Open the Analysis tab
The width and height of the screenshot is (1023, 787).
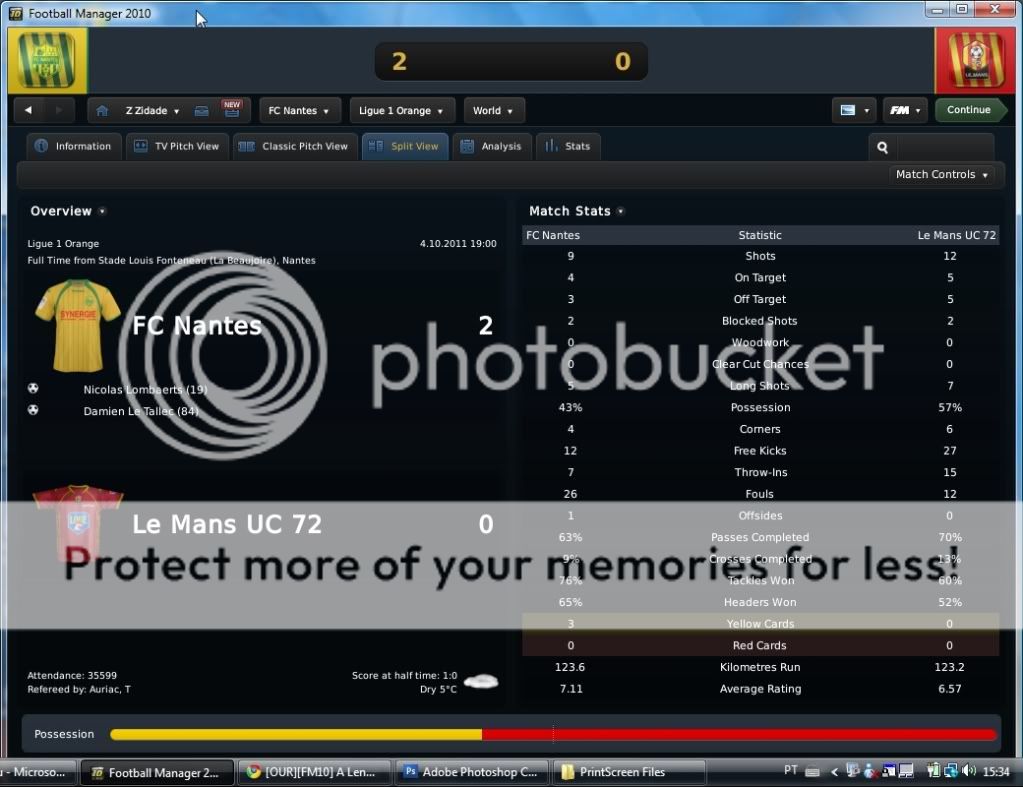point(491,147)
